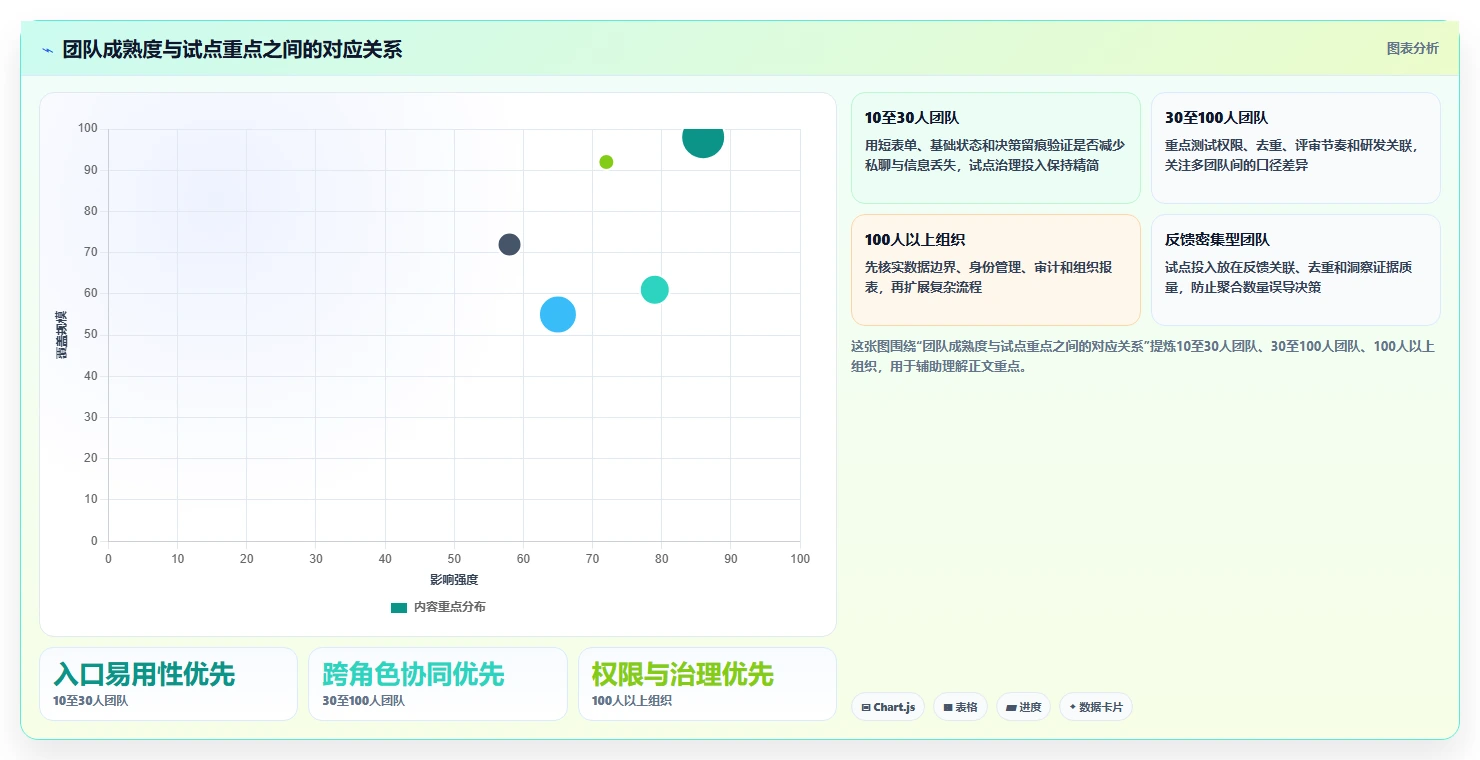Click the 入口易用性优先 stat heading
The width and height of the screenshot is (1480, 760).
(144, 674)
